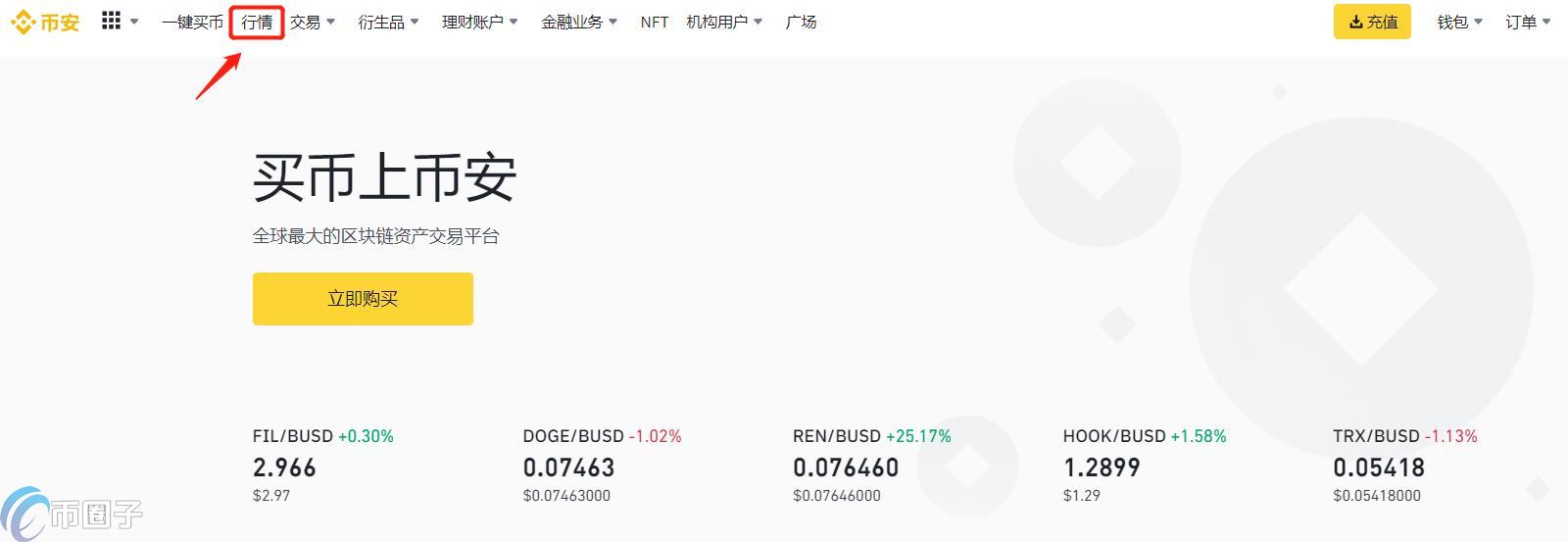Click the TRX price 0.05418
This screenshot has height=542, width=1568.
click(1379, 468)
